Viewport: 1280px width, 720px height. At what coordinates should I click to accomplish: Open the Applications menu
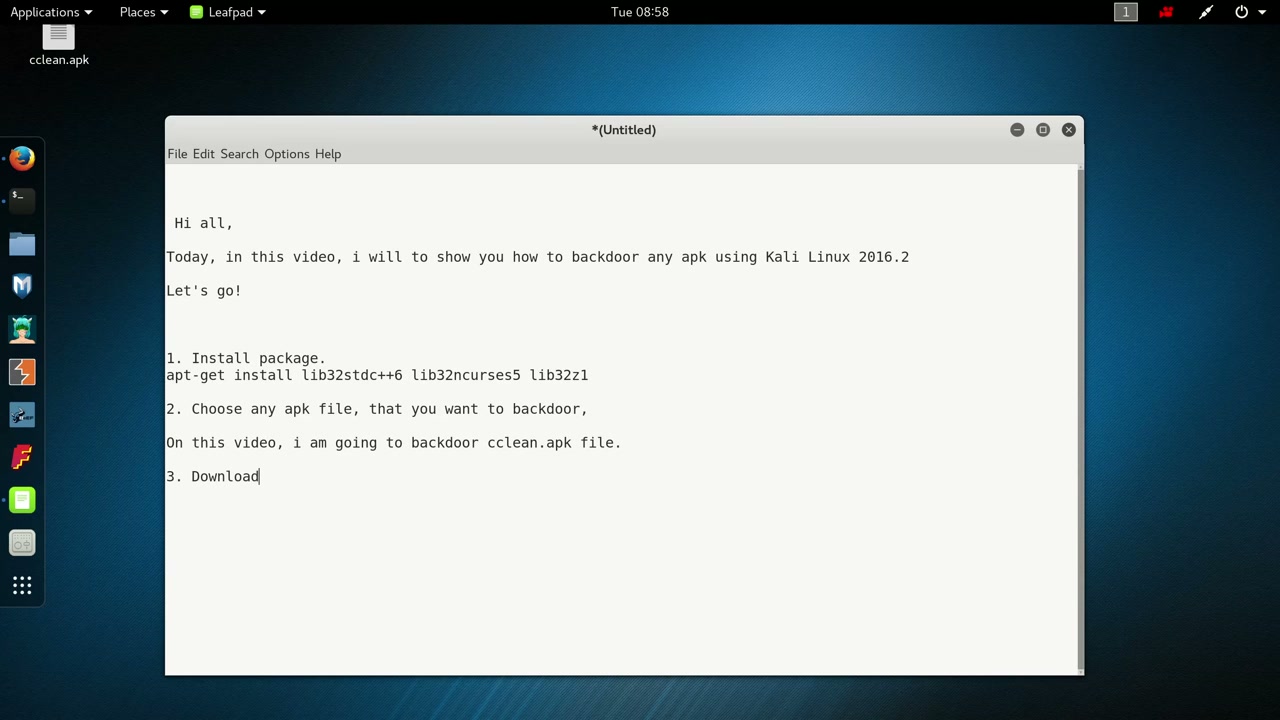[x=51, y=12]
